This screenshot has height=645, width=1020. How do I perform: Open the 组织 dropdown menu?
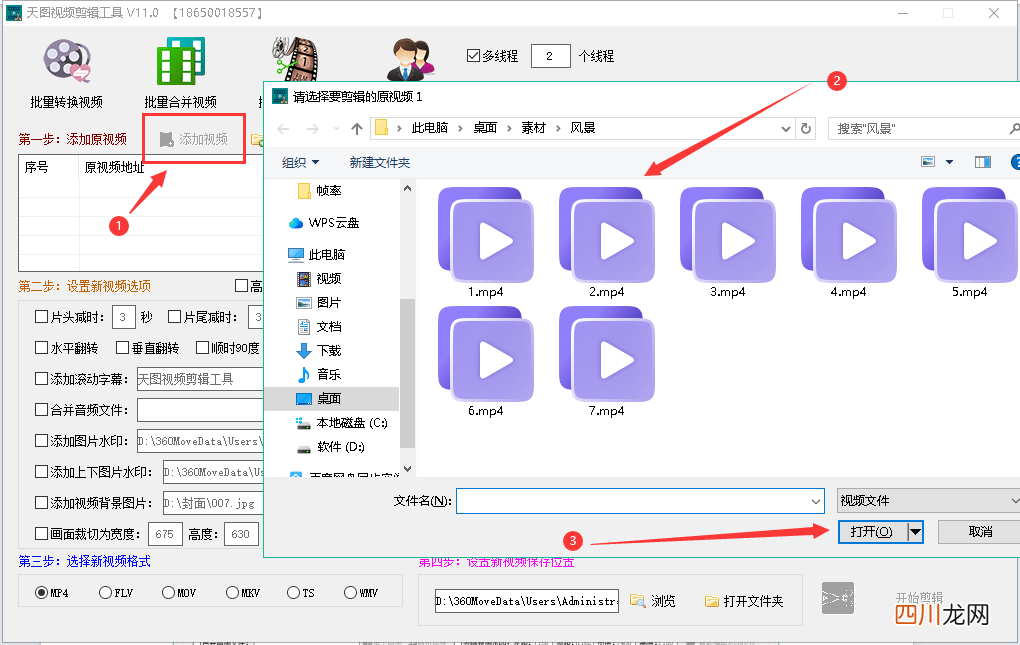[301, 163]
